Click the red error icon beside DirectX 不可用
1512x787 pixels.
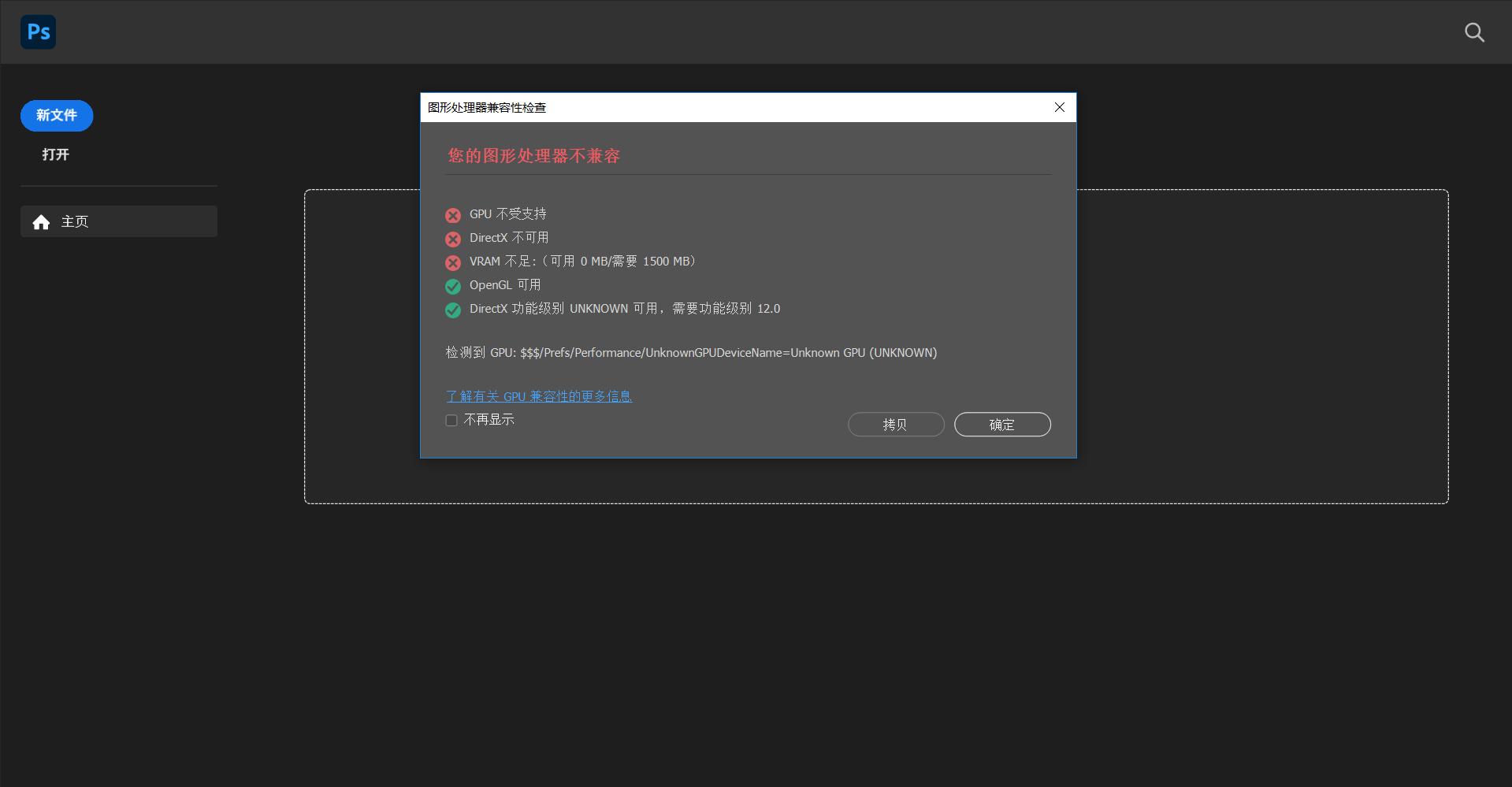point(453,239)
